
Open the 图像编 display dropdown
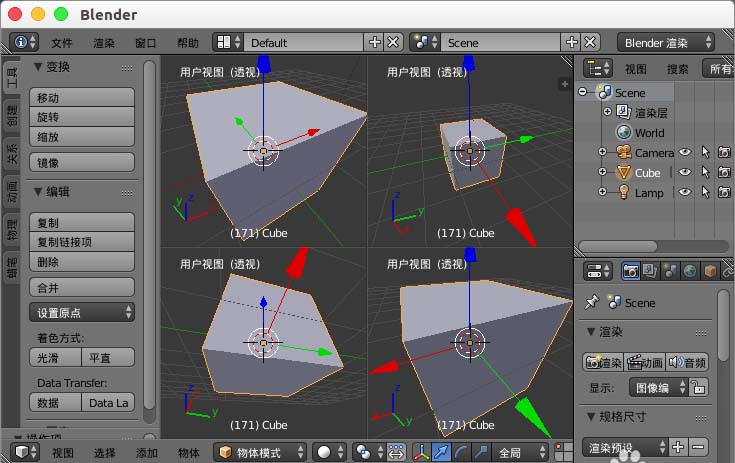659,388
